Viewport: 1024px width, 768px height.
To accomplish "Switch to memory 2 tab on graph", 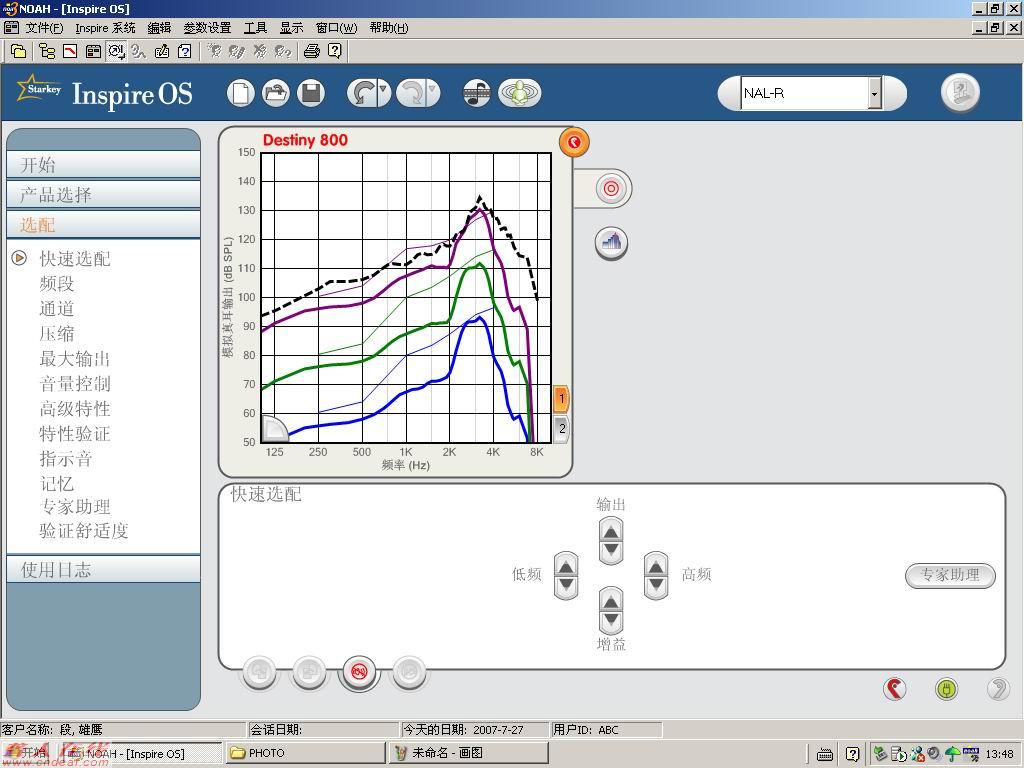I will click(561, 429).
